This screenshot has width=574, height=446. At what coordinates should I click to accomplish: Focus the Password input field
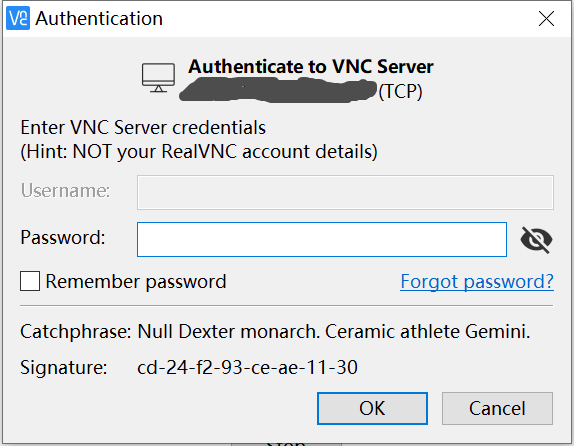click(x=322, y=239)
